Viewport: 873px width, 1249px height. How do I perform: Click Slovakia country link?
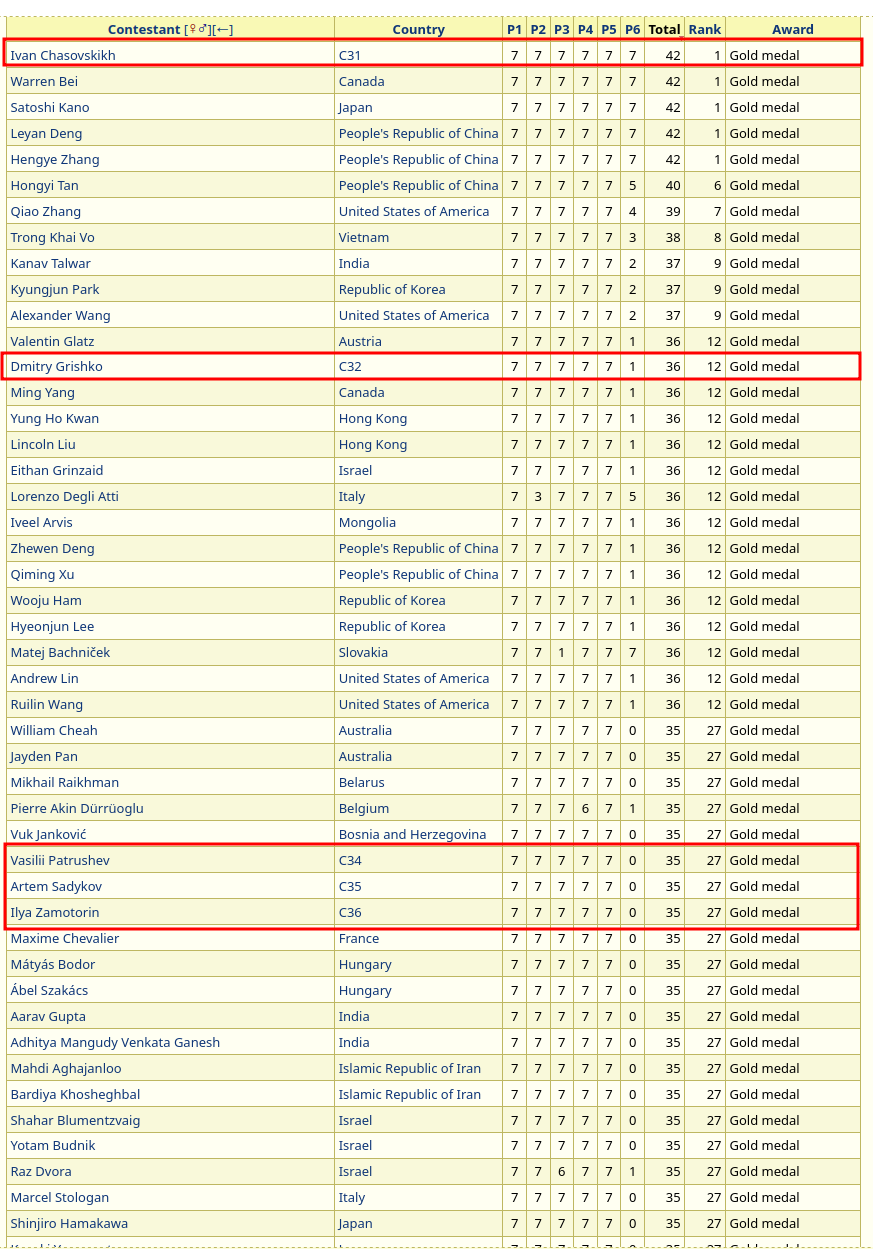click(363, 652)
